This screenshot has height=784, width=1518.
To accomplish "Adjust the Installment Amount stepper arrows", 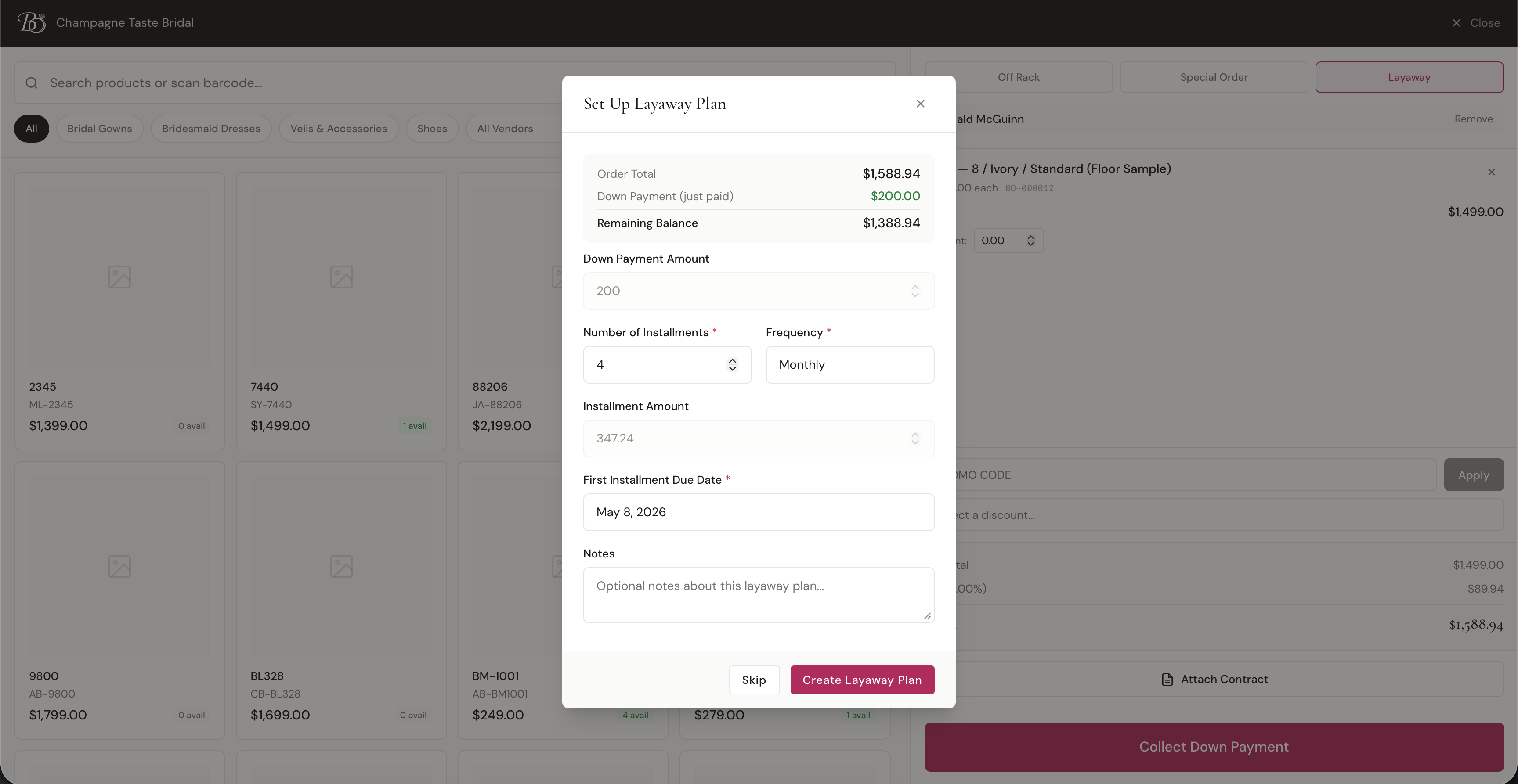I will coord(915,438).
